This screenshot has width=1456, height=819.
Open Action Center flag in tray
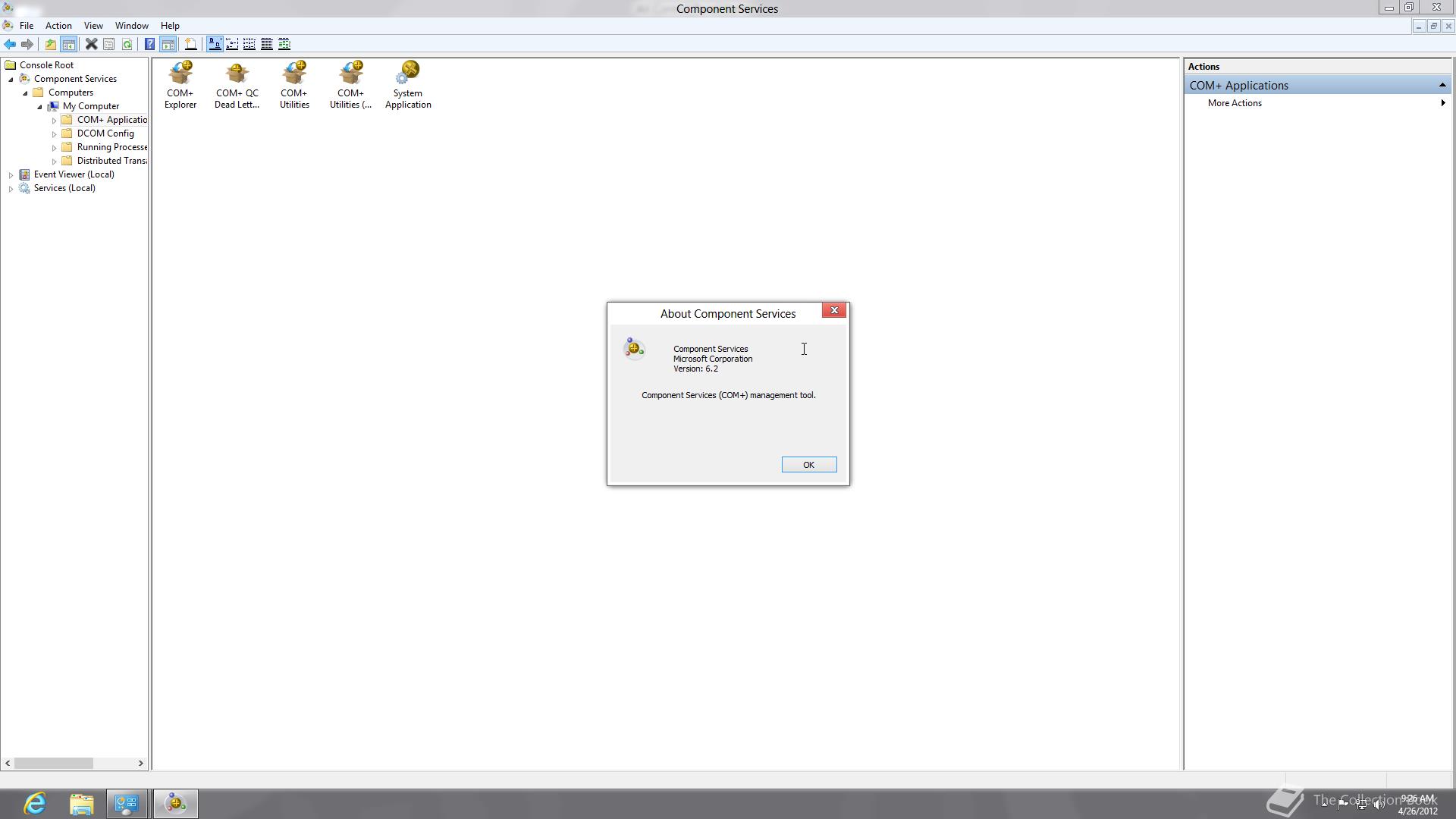pyautogui.click(x=1343, y=805)
